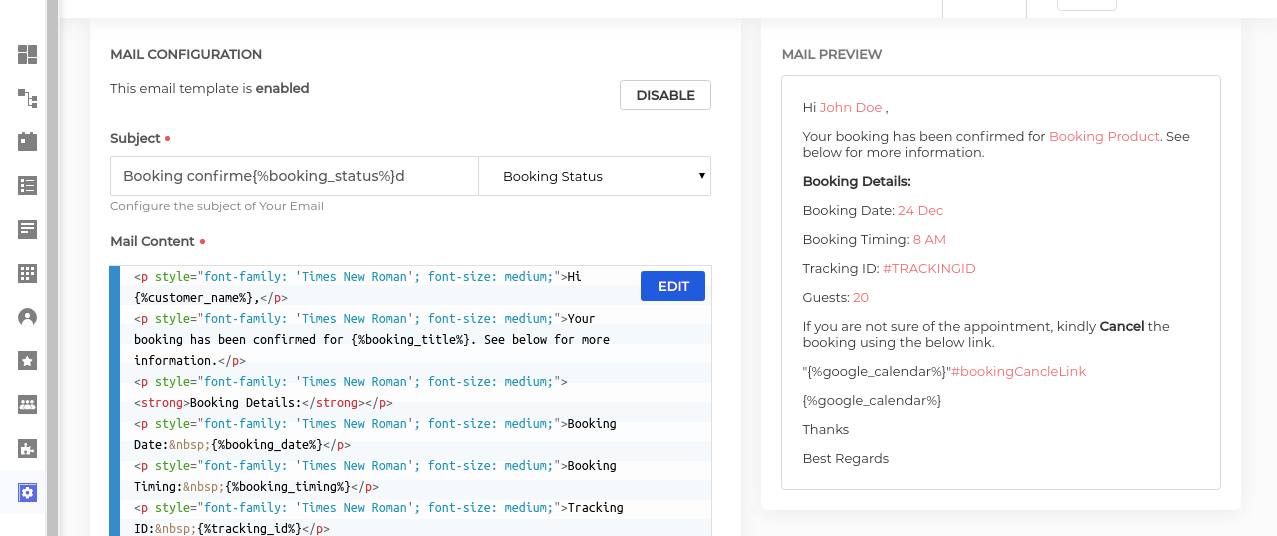Click the puzzle piece extensions icon
The width and height of the screenshot is (1277, 536).
tap(27, 449)
